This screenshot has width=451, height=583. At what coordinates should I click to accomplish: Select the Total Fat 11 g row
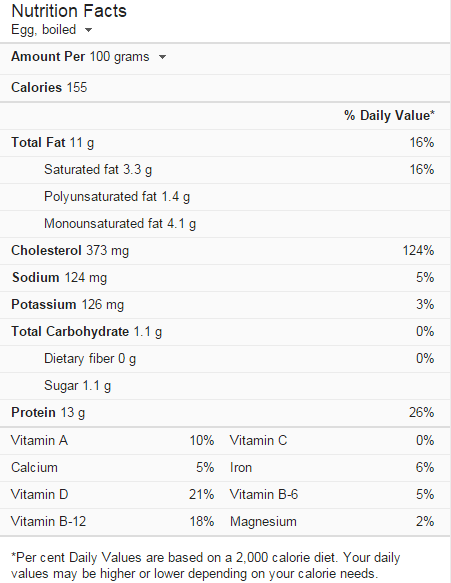tap(225, 143)
